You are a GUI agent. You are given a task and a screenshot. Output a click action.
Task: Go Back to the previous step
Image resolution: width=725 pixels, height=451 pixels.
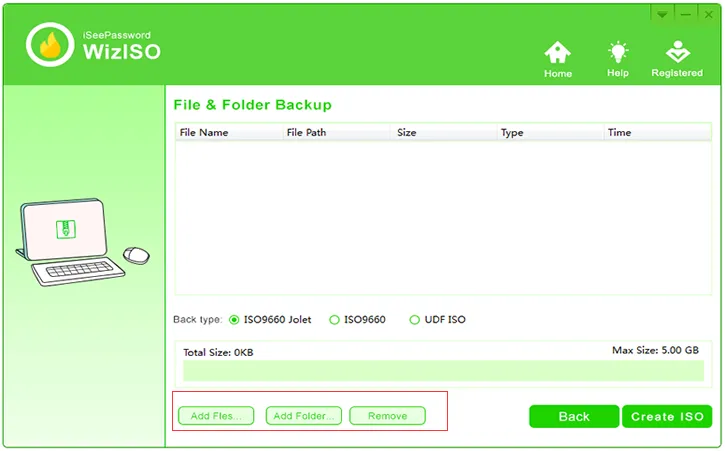(574, 416)
